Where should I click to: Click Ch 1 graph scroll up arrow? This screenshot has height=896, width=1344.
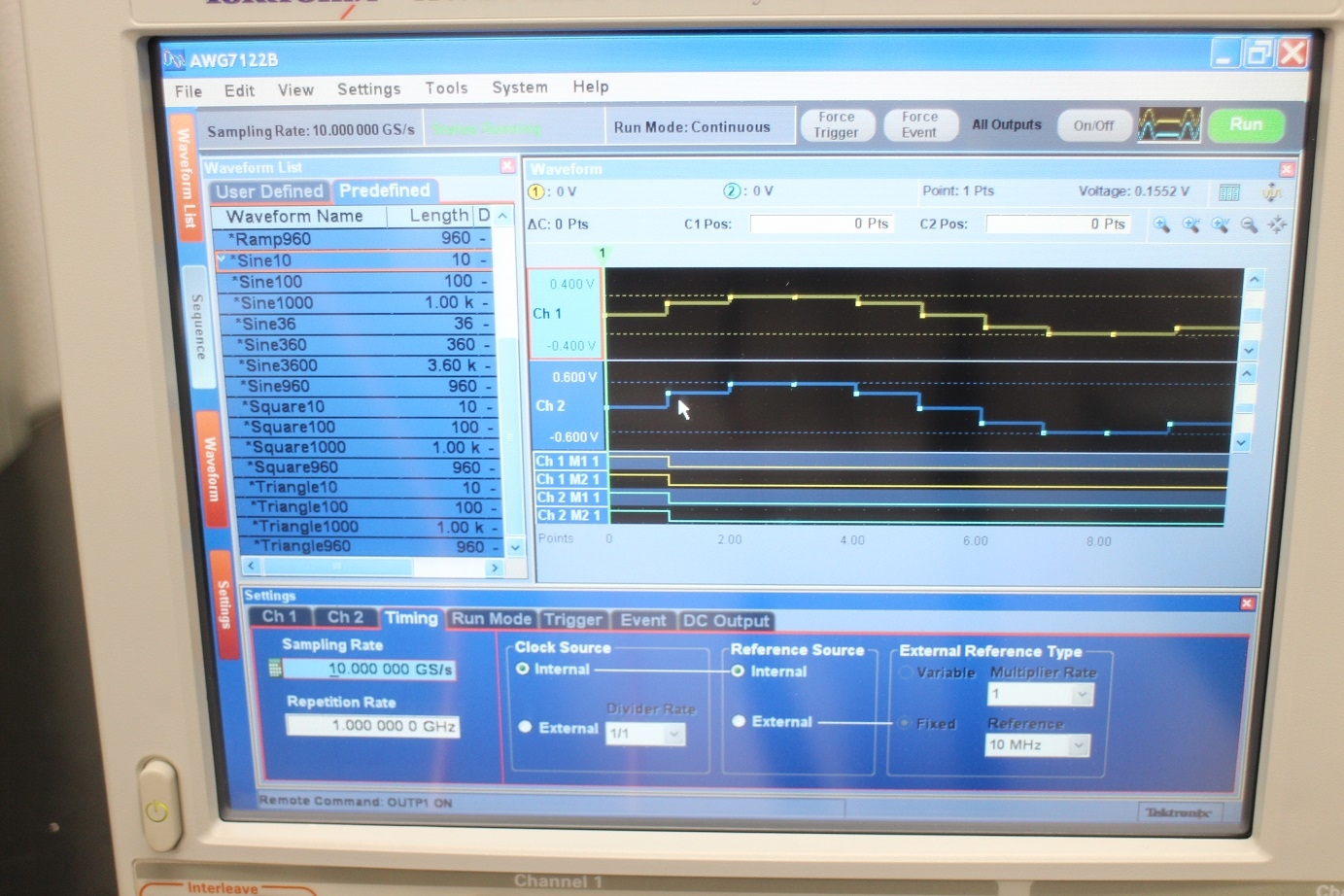pyautogui.click(x=1254, y=280)
